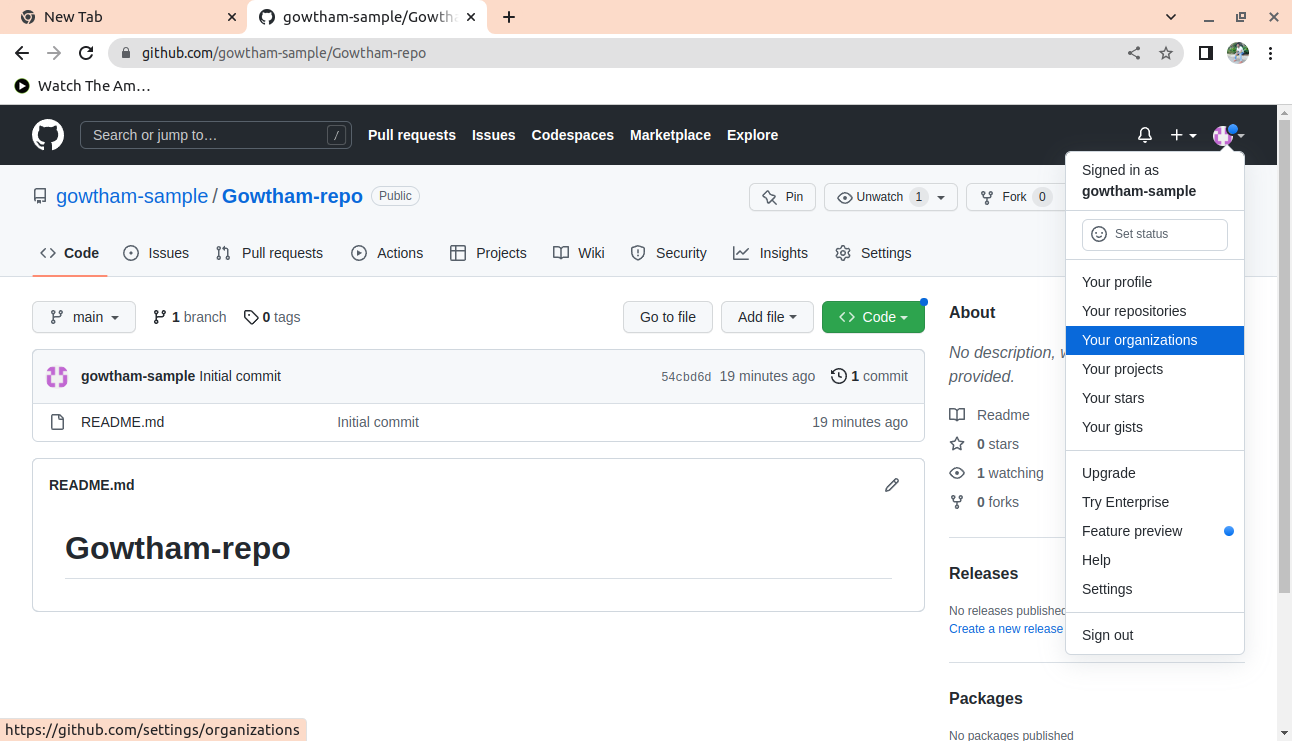The image size is (1292, 741).
Task: Reload the page in browser
Action: (x=86, y=53)
